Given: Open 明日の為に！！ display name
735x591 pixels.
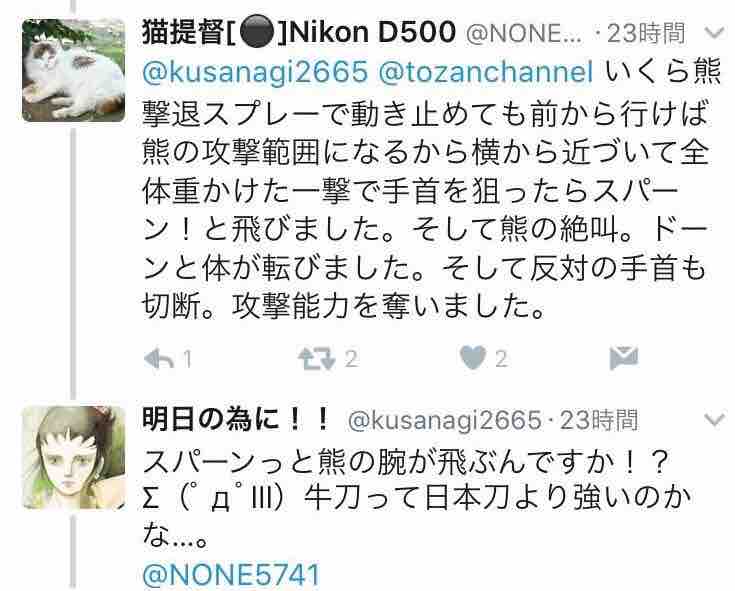Looking at the screenshot, I should tap(236, 419).
